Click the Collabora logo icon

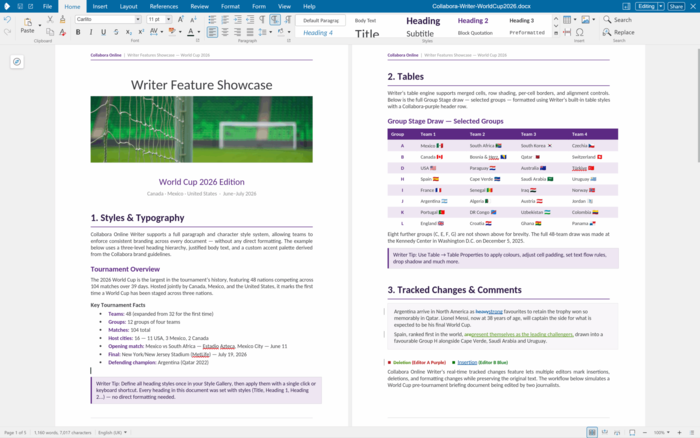pyautogui.click(x=7, y=6)
